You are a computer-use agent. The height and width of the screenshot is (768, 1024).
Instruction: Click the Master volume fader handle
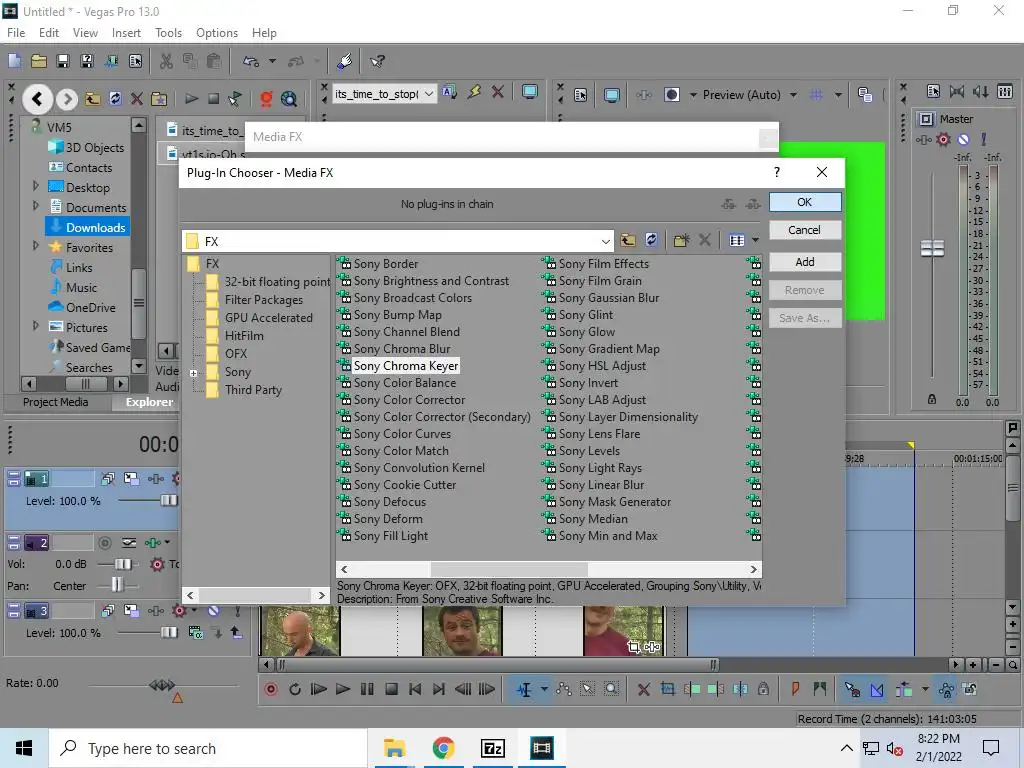click(932, 248)
